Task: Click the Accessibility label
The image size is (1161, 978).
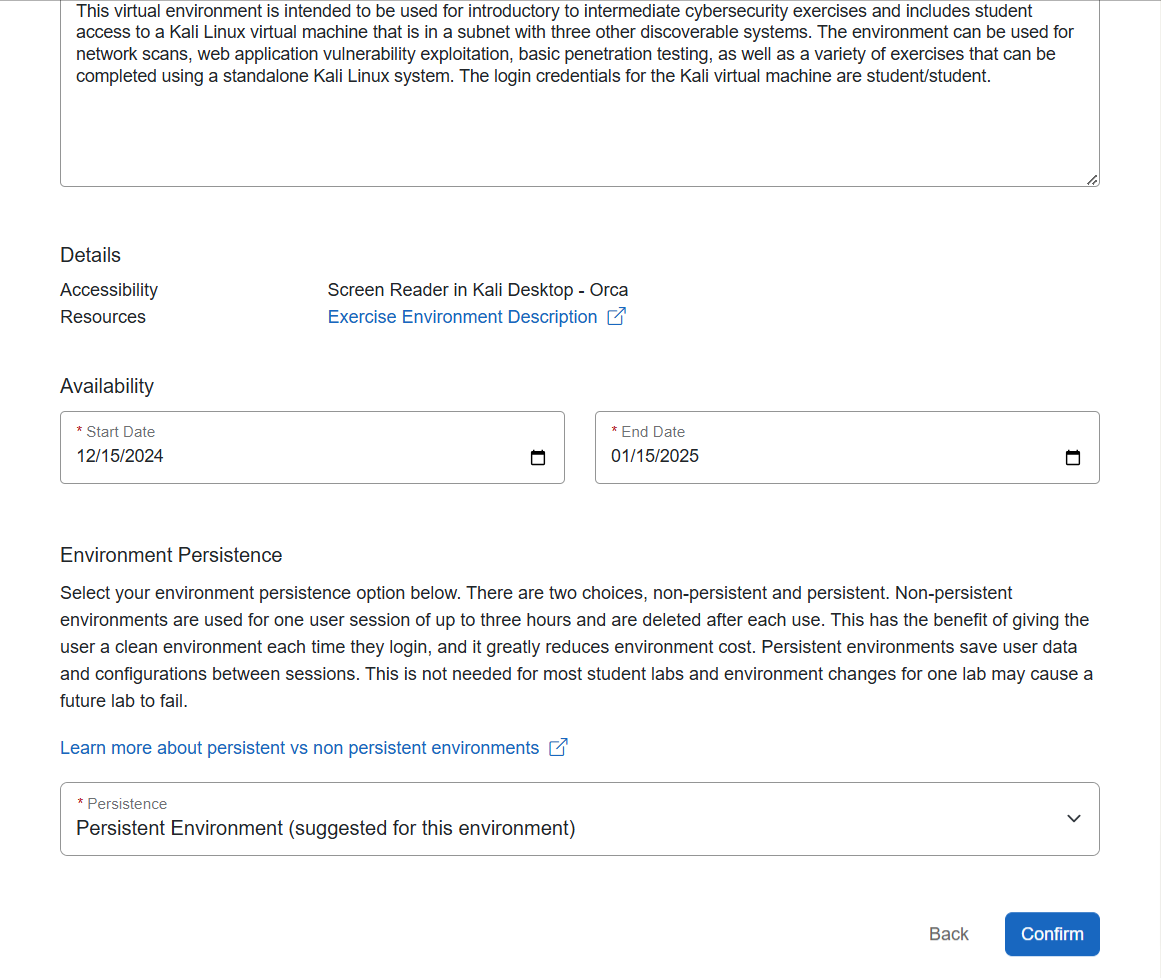Action: coord(109,289)
